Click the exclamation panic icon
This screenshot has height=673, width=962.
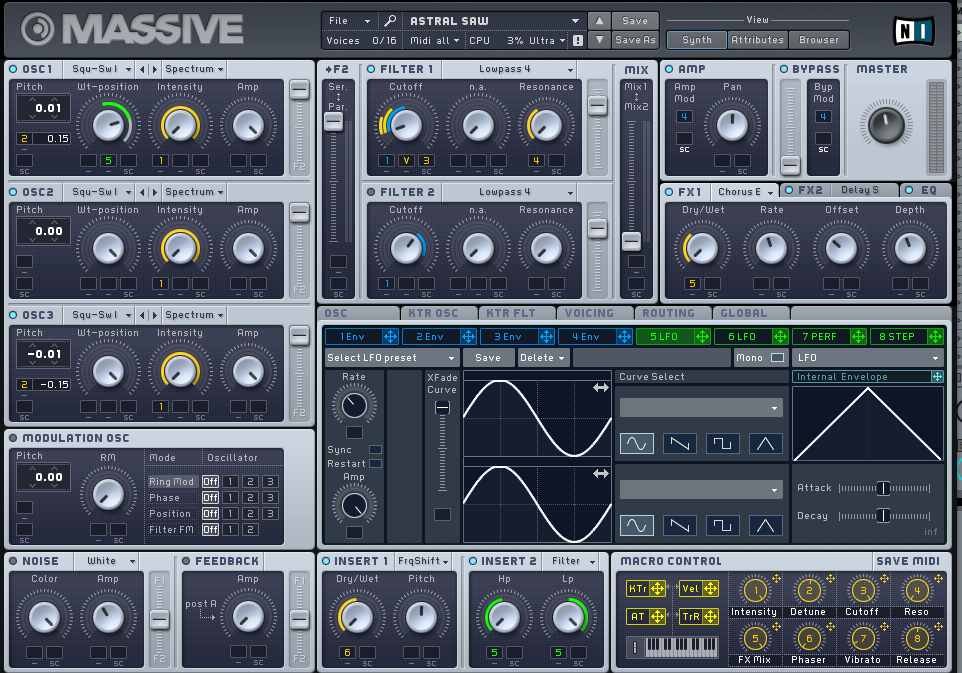pyautogui.click(x=578, y=40)
